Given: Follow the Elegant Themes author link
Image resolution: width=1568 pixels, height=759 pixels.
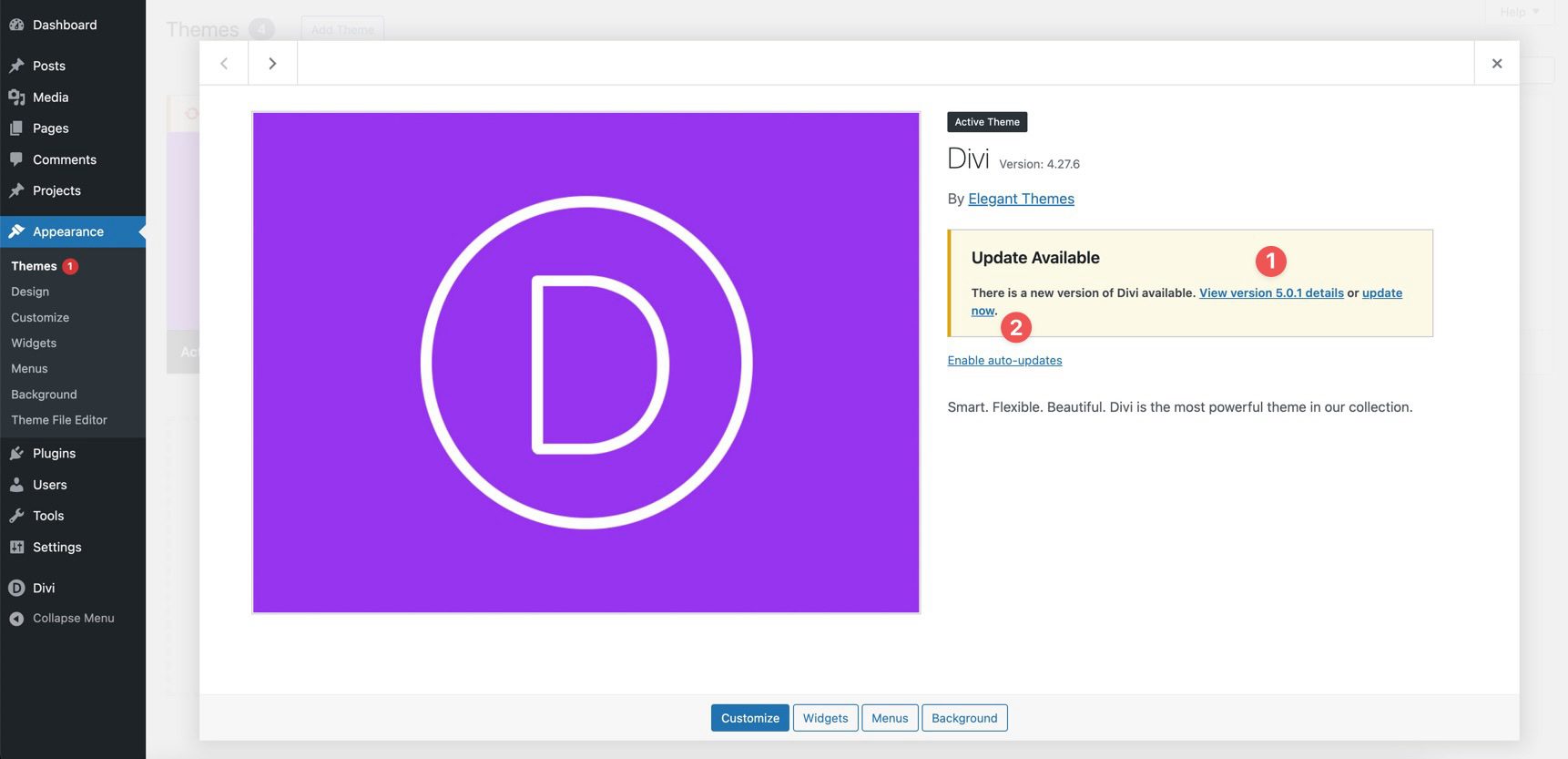Looking at the screenshot, I should (x=1021, y=199).
